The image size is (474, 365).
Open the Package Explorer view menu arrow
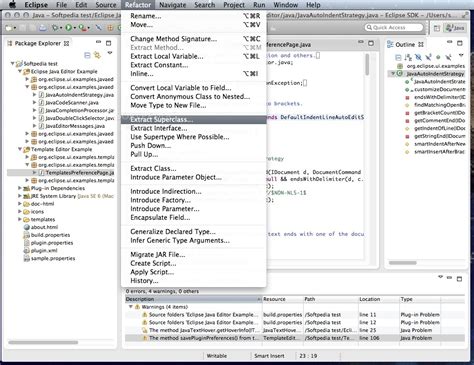pyautogui.click(x=110, y=53)
